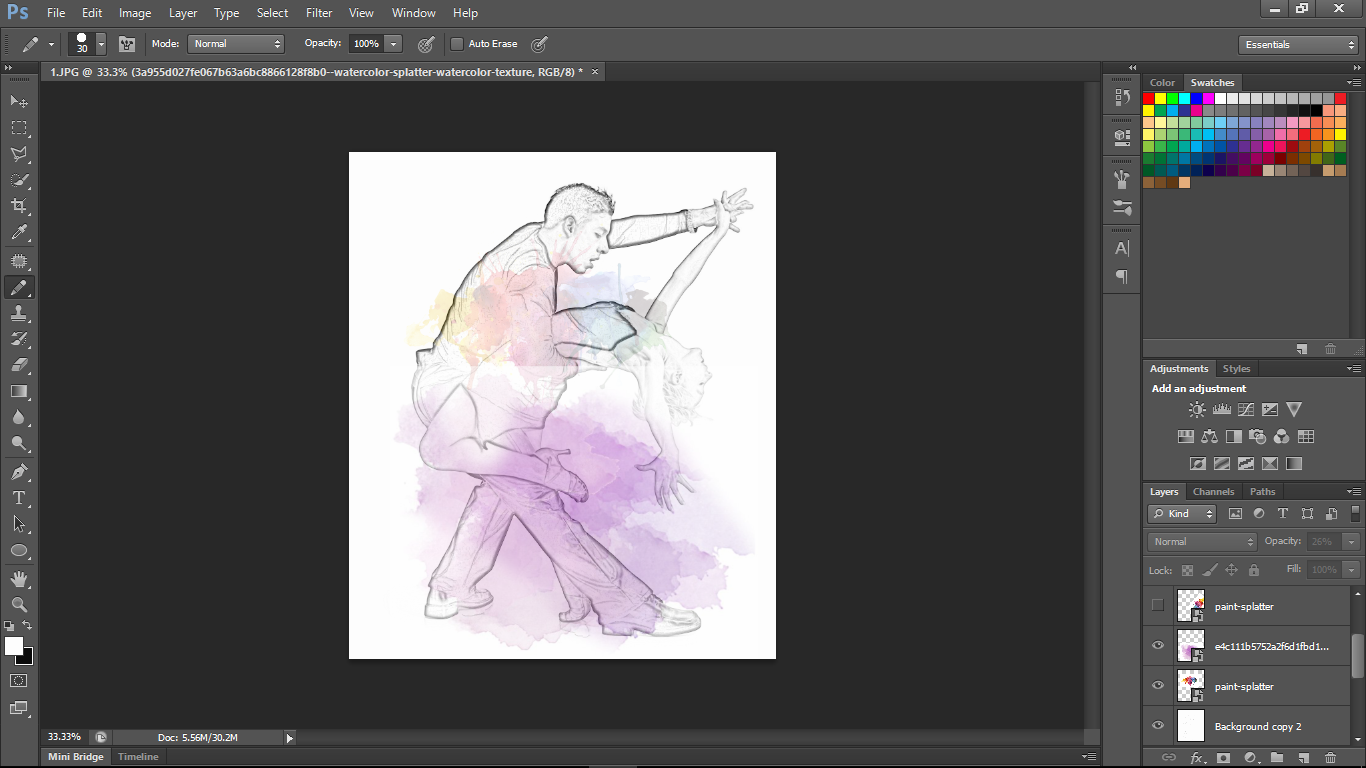Add a Curves adjustment
1366x768 pixels.
click(x=1246, y=409)
